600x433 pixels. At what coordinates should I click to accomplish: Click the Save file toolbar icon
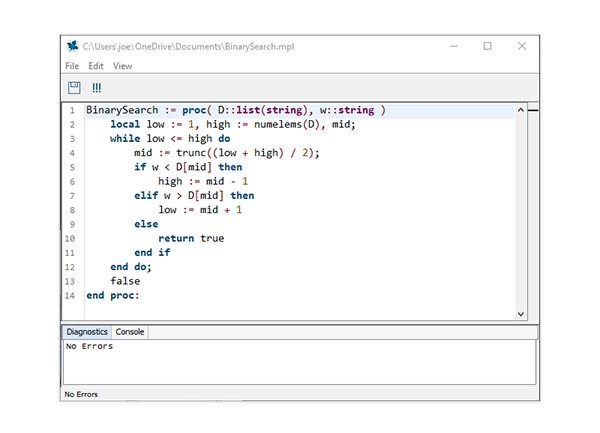(74, 88)
